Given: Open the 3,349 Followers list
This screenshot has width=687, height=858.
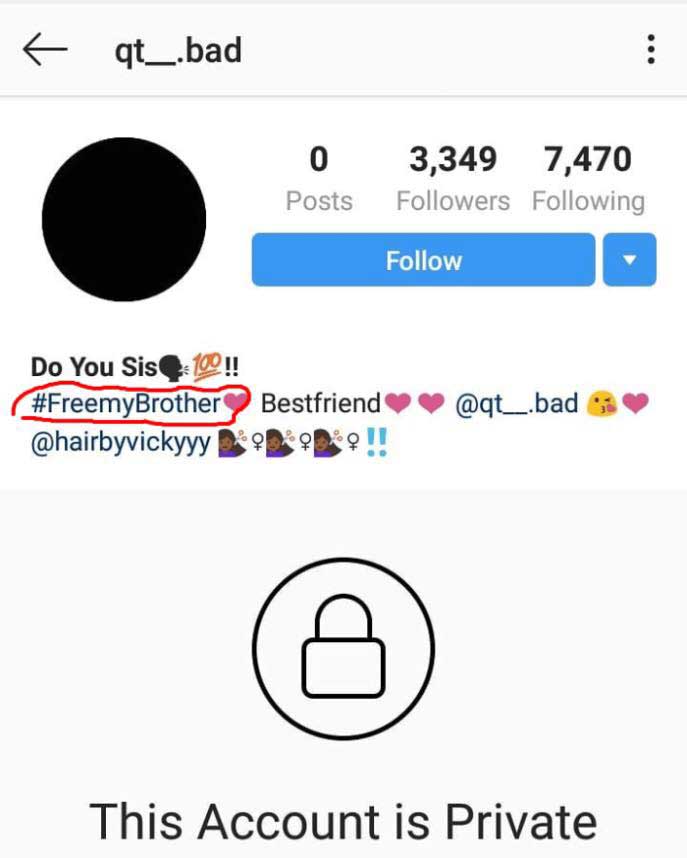Looking at the screenshot, I should tap(453, 178).
